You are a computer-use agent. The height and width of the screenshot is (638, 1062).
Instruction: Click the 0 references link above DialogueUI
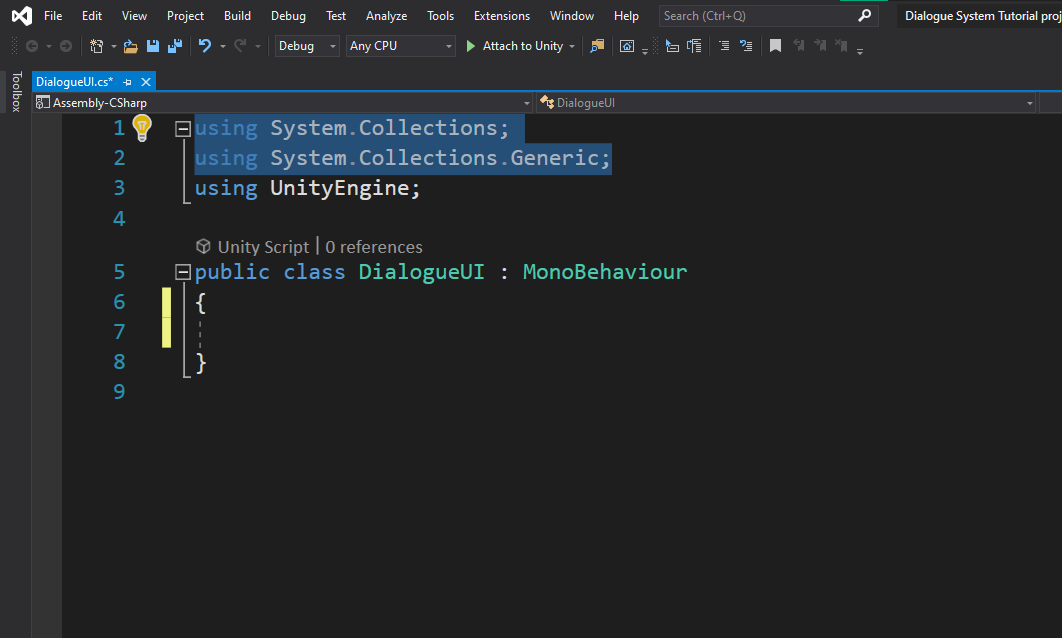374,246
